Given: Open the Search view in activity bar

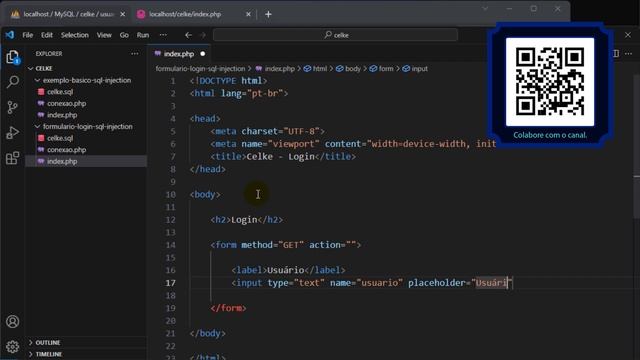Looking at the screenshot, I should tap(13, 82).
